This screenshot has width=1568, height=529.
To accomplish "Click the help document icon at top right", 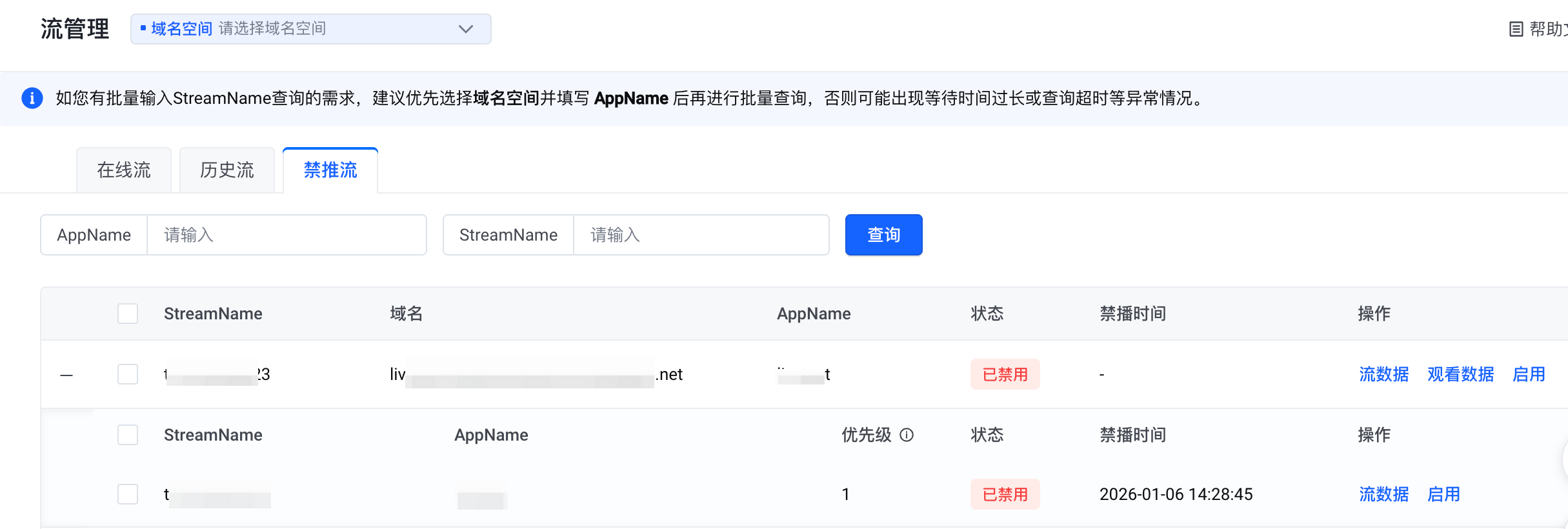I will point(1516,29).
